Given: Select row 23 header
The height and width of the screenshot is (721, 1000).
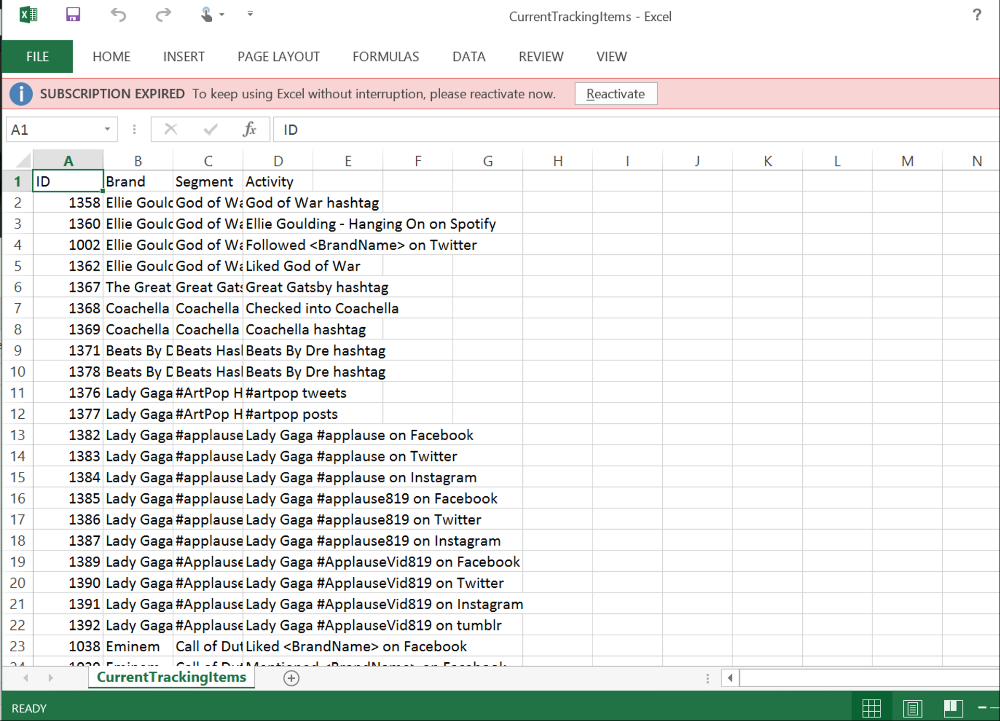Looking at the screenshot, I should point(17,646).
